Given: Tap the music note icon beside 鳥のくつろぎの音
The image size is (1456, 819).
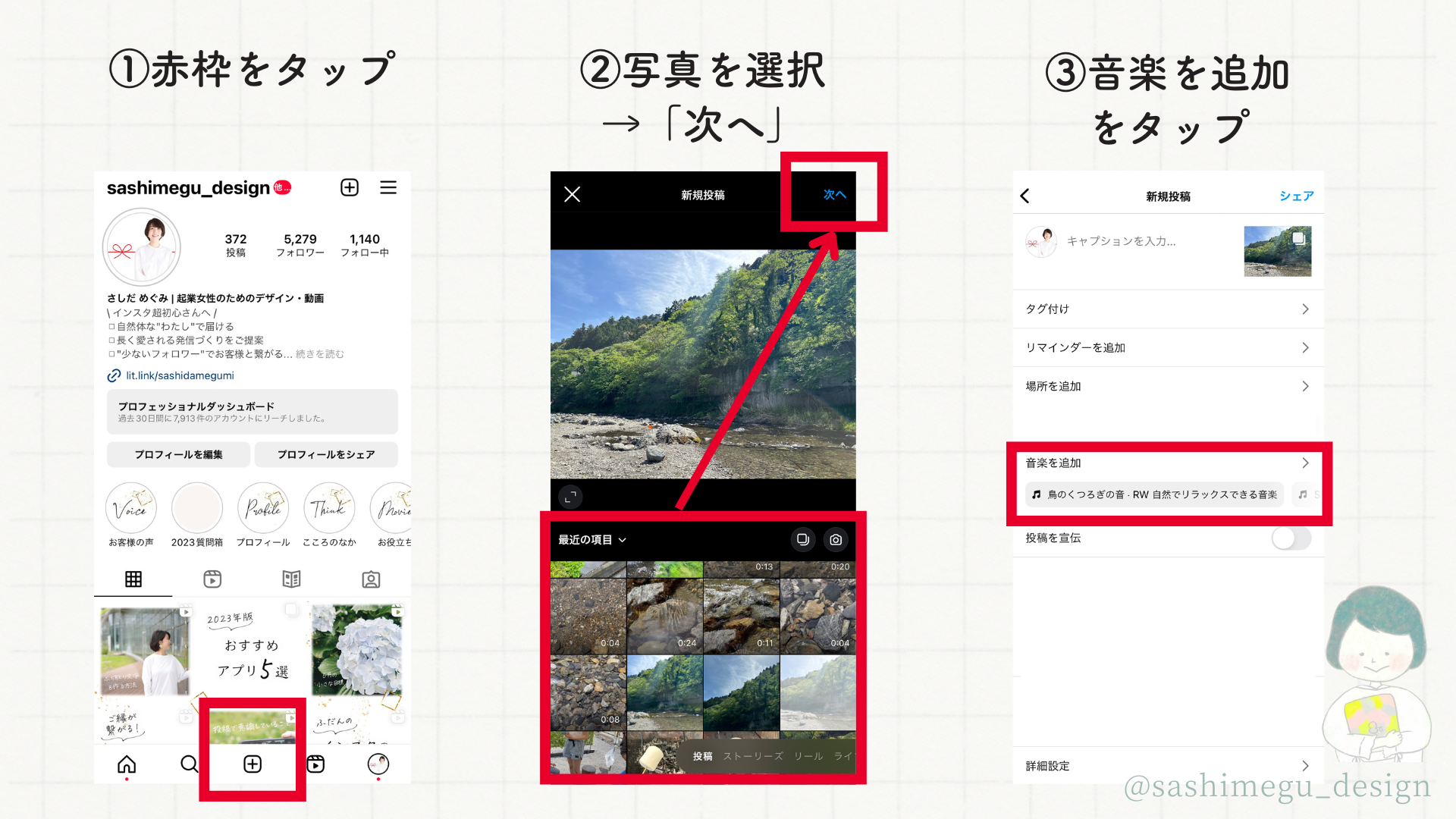Looking at the screenshot, I should (x=1036, y=494).
